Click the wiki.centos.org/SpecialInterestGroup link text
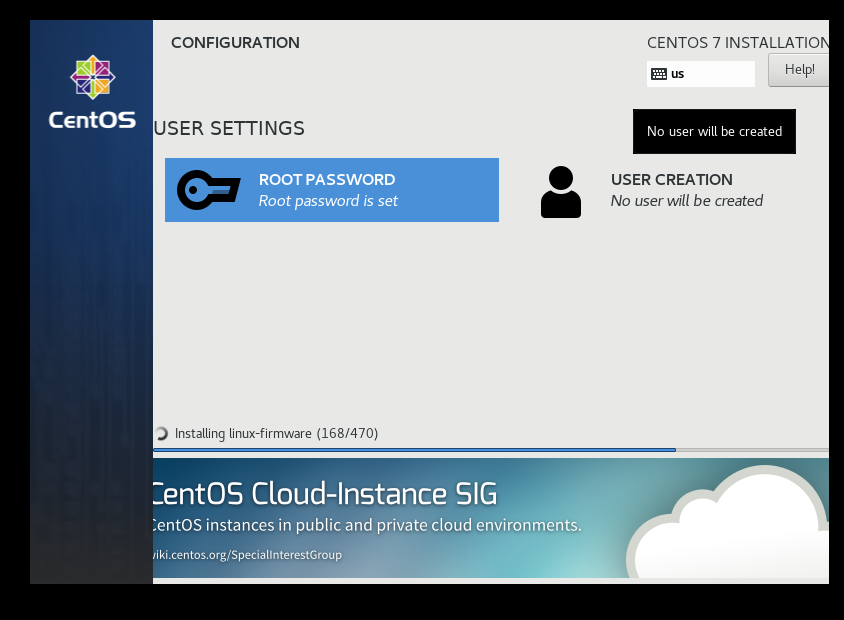Viewport: 844px width, 620px height. 247,555
